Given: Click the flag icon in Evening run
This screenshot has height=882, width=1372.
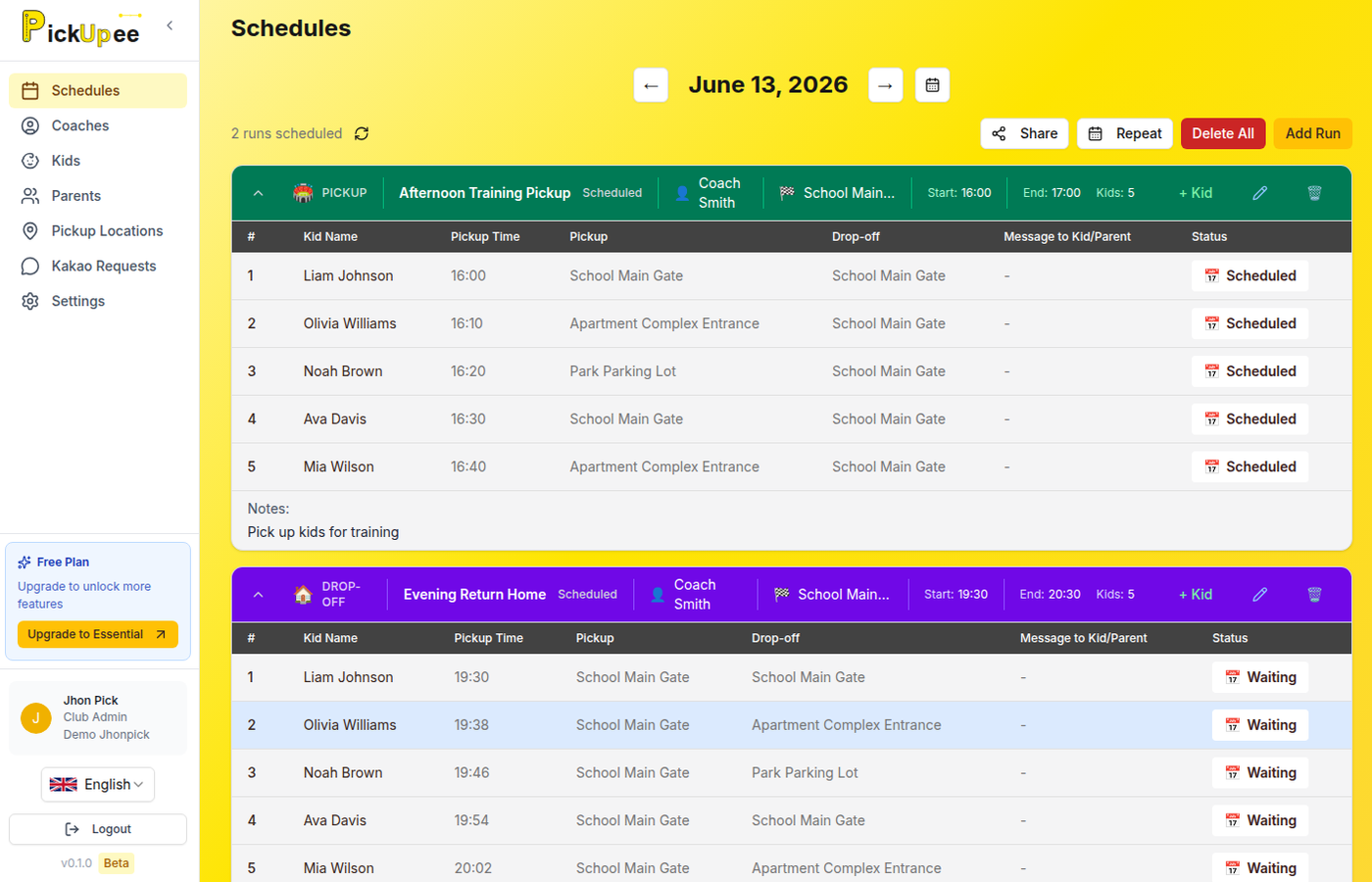Looking at the screenshot, I should pyautogui.click(x=781, y=594).
